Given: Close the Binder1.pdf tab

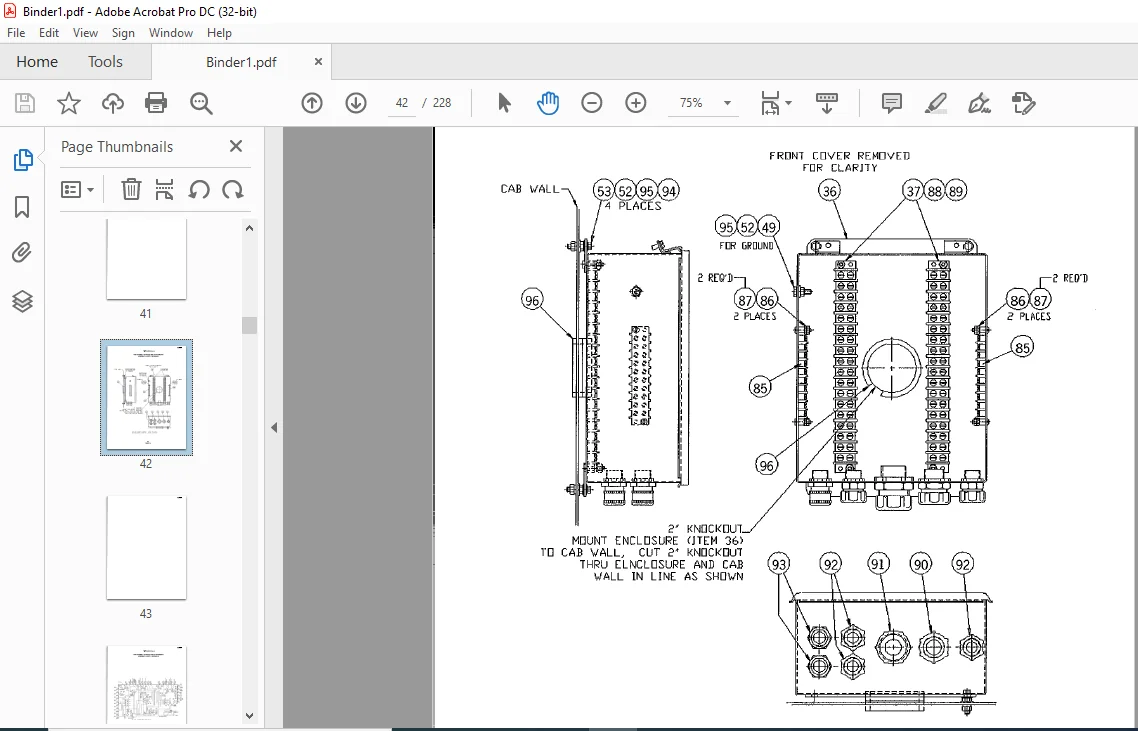Looking at the screenshot, I should [x=318, y=62].
